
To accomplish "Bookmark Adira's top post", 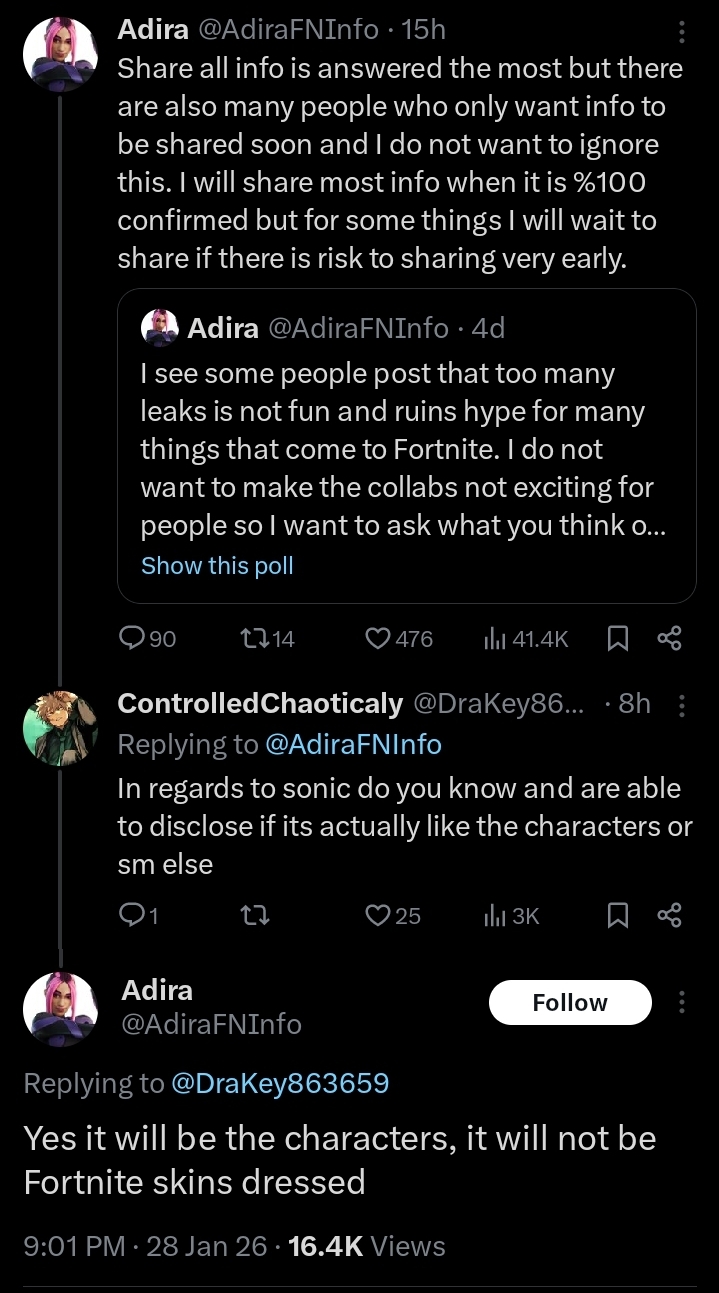I will coord(617,638).
